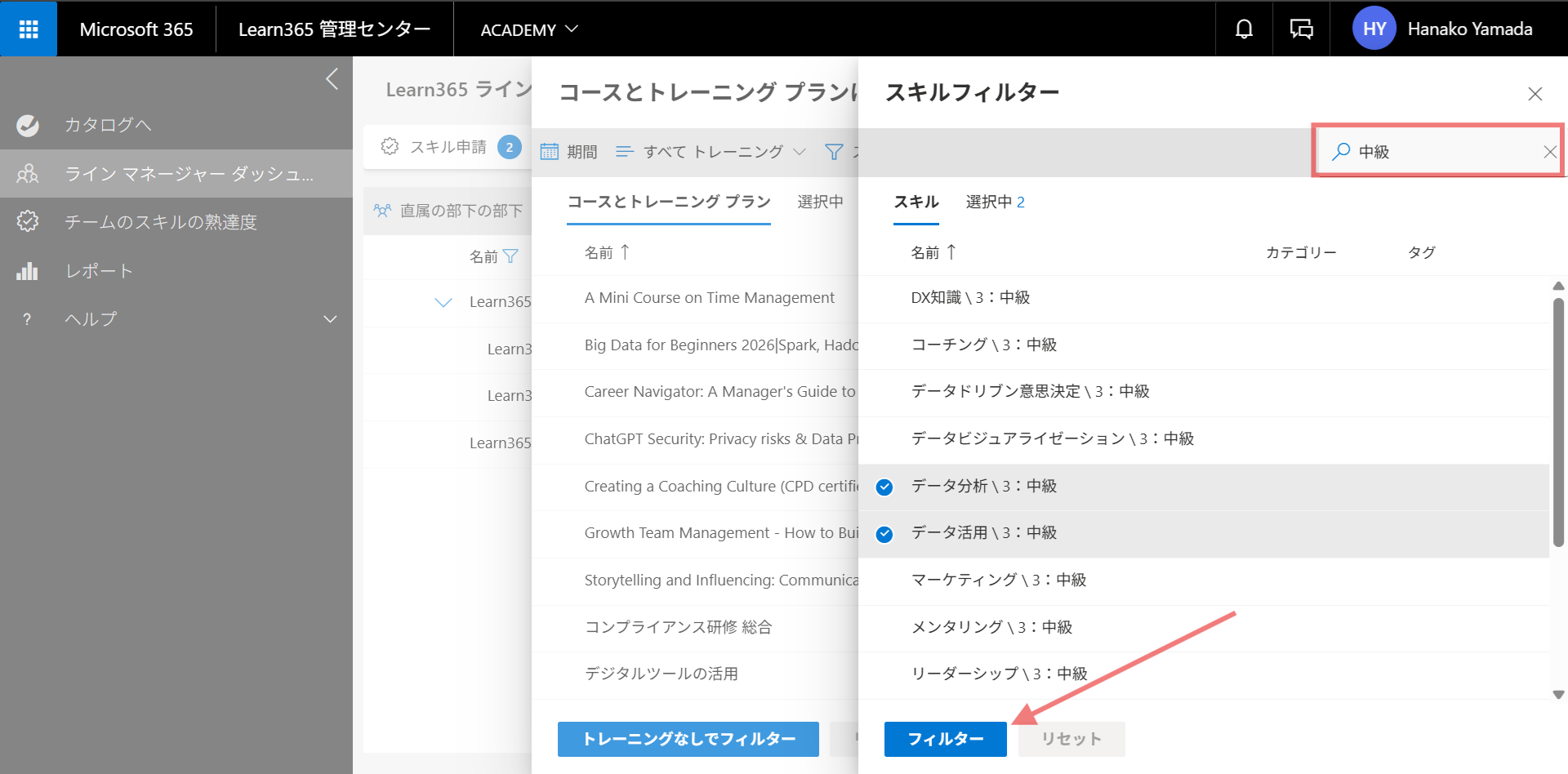
Task: Select コーチング \ 3：中級 row
Action: (1204, 345)
